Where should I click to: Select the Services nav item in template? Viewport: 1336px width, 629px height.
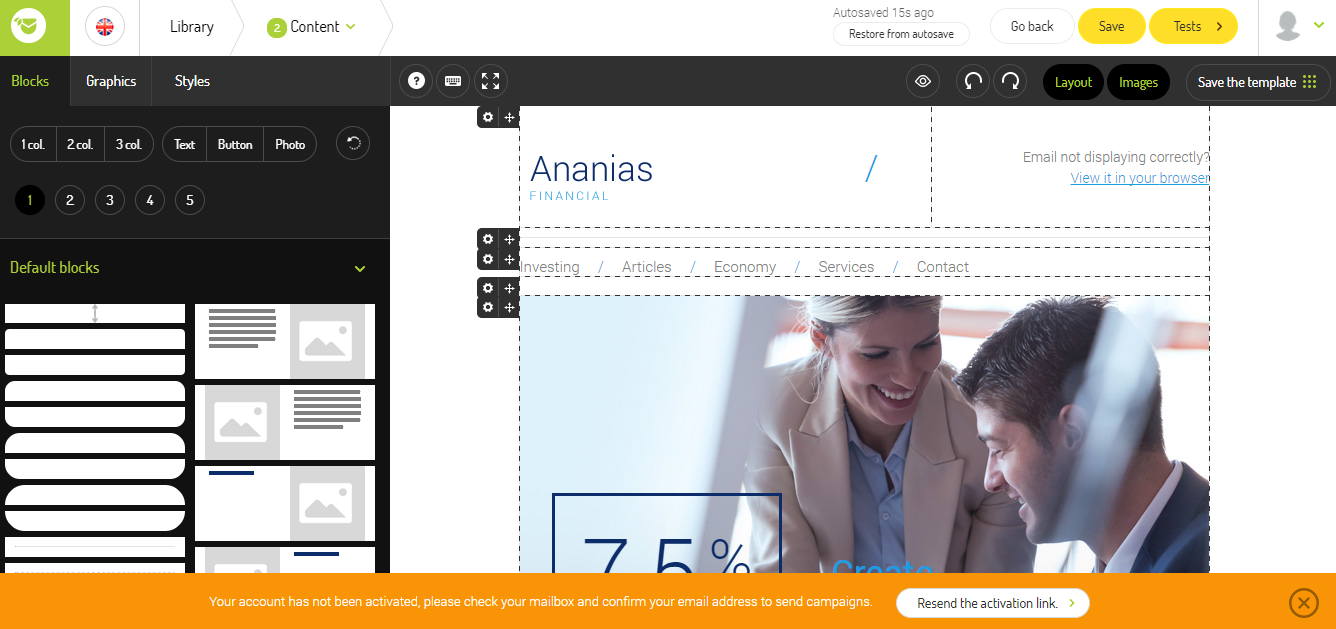click(x=846, y=267)
